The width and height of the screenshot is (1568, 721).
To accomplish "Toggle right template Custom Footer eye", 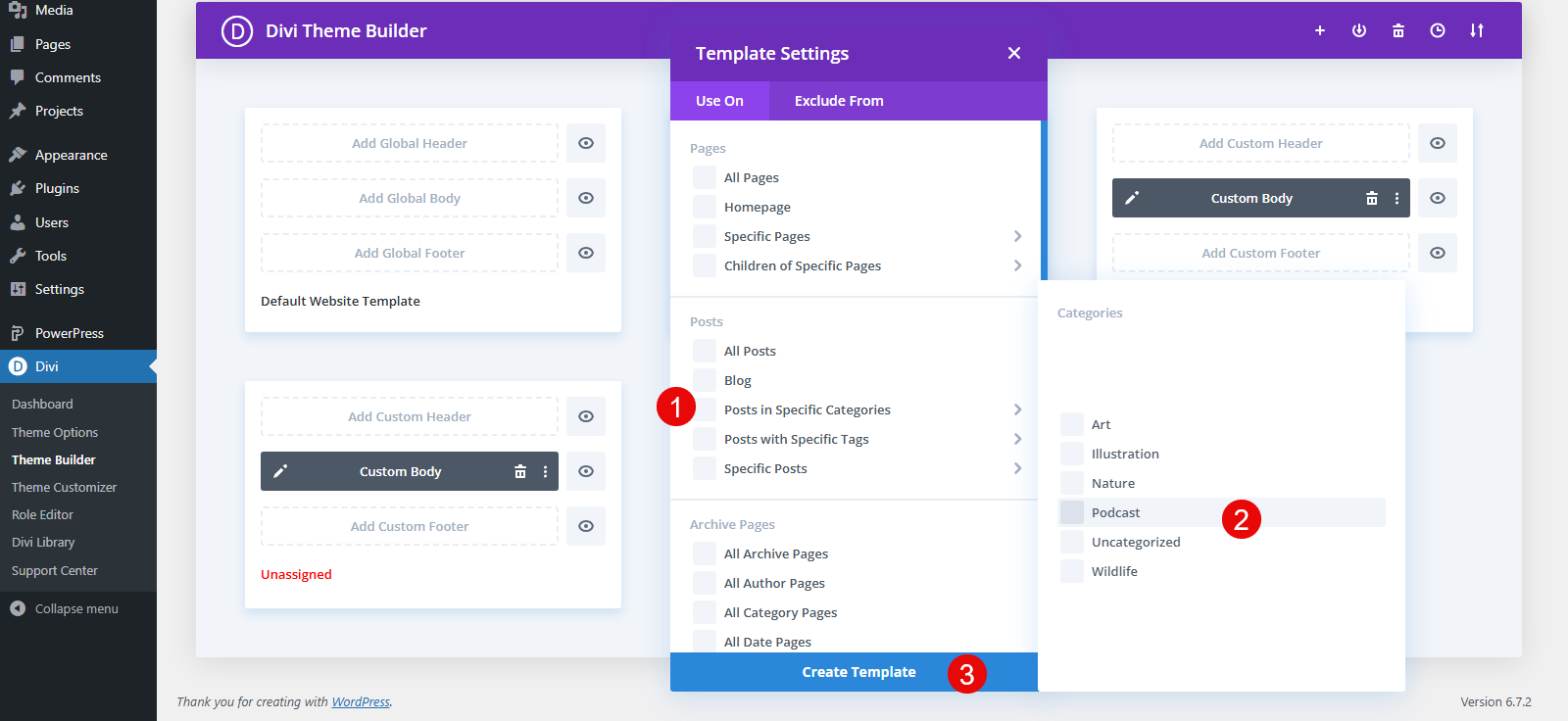I will (x=1438, y=253).
